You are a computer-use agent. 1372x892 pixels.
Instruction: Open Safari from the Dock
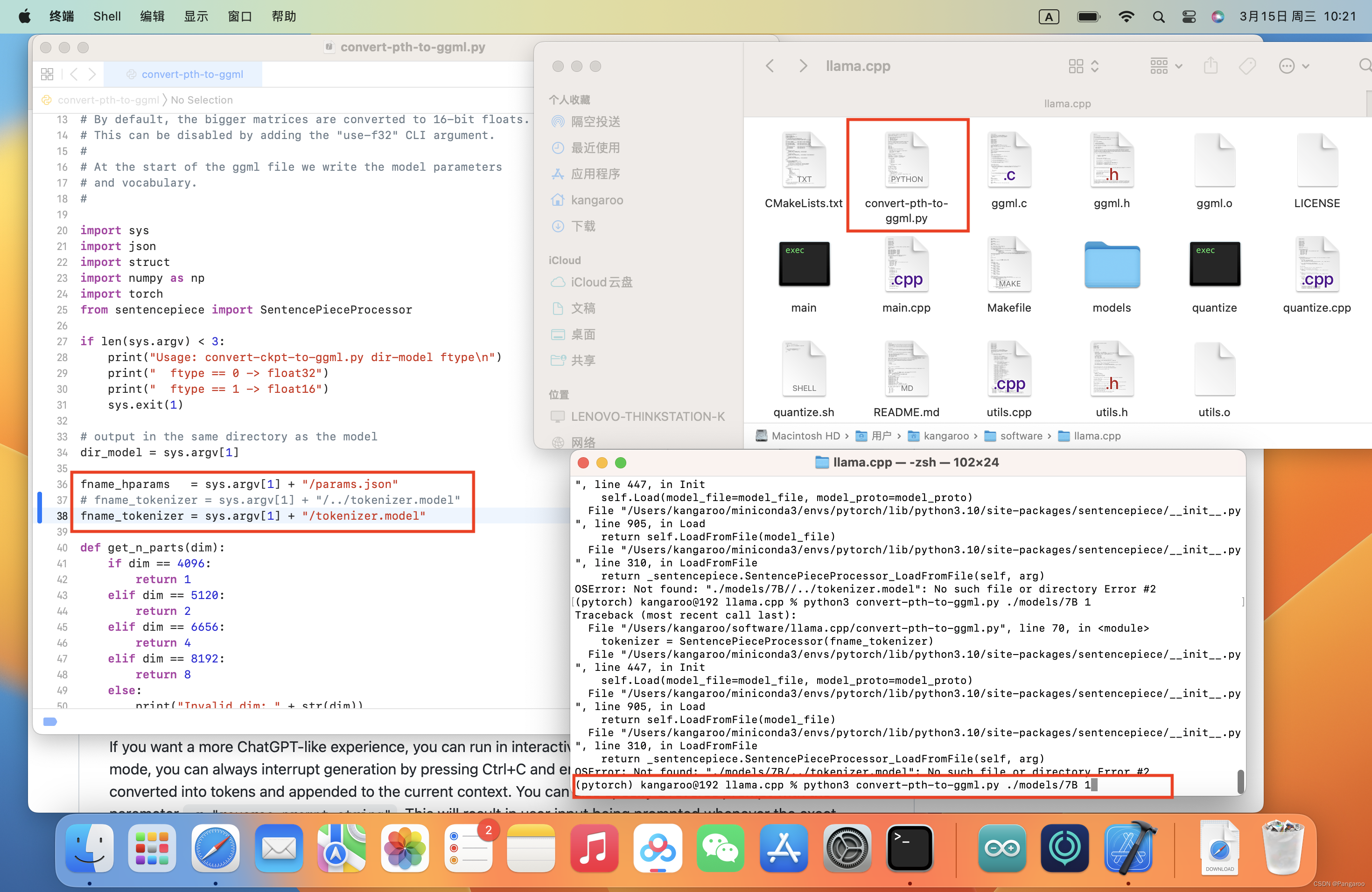coord(216,848)
